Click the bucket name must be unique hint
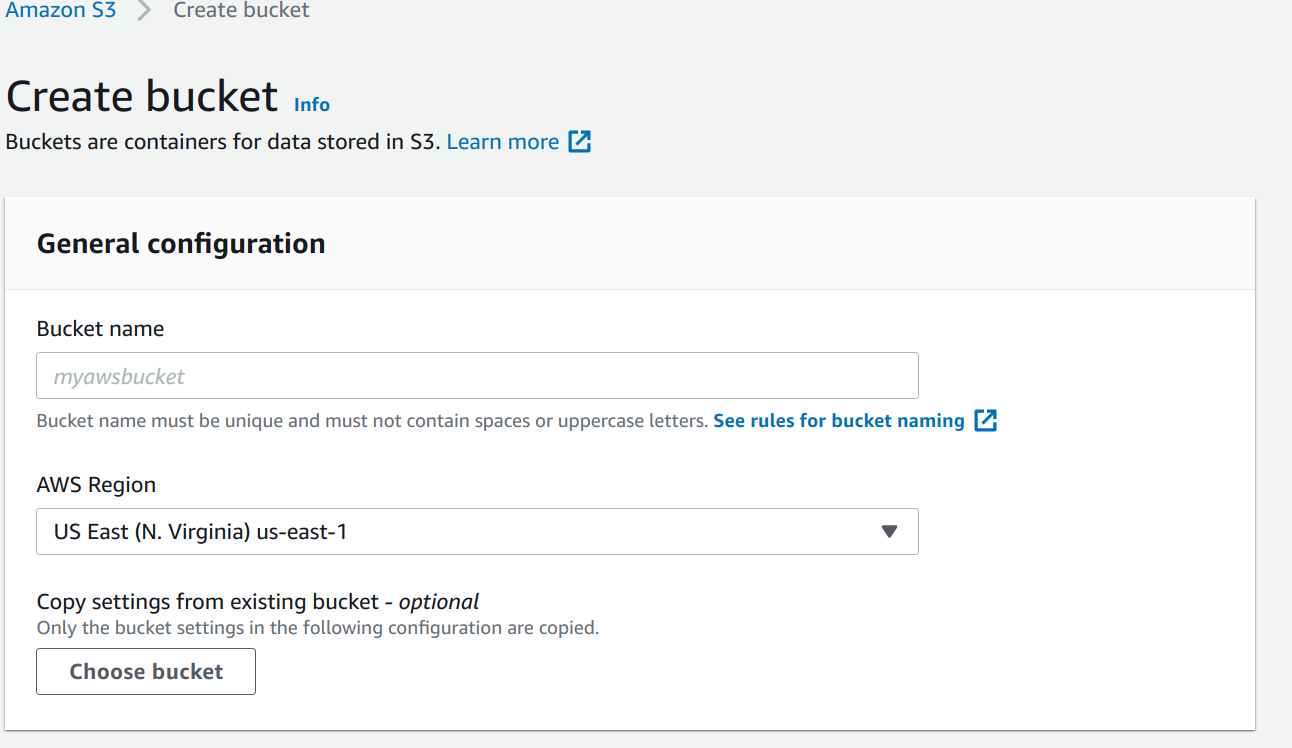Viewport: 1292px width, 748px height. click(371, 421)
